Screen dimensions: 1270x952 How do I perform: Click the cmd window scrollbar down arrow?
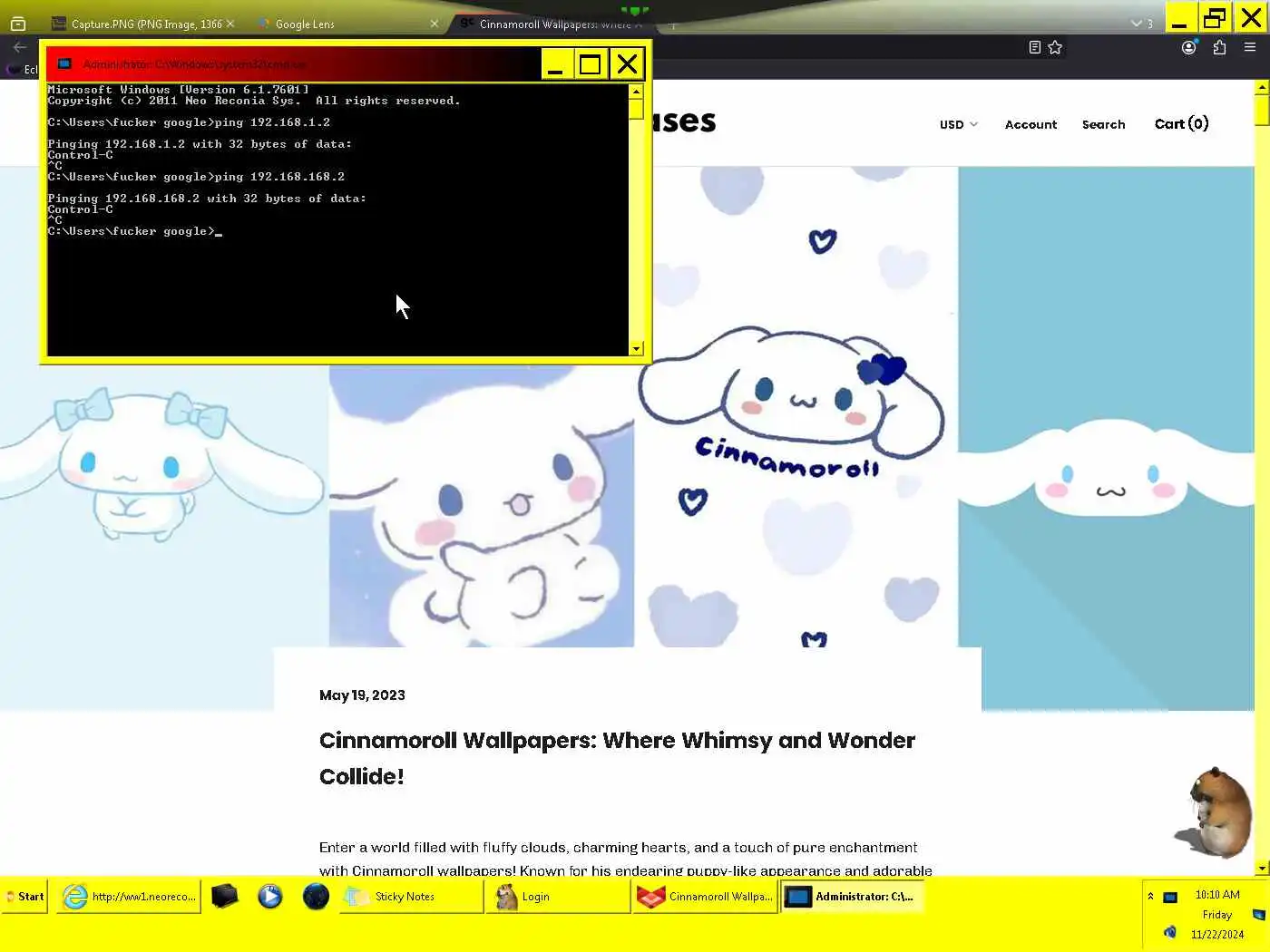636,349
